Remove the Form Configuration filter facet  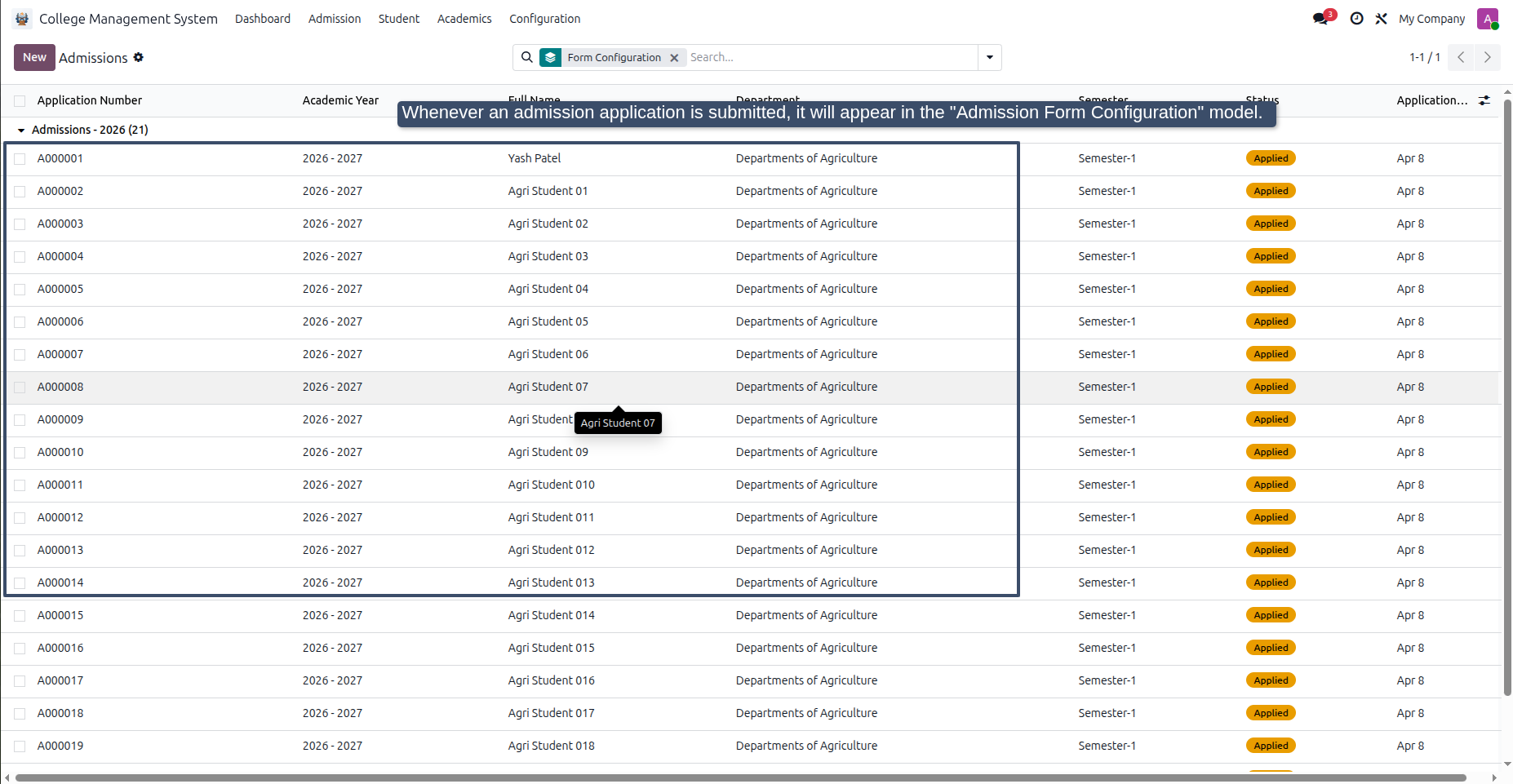674,58
